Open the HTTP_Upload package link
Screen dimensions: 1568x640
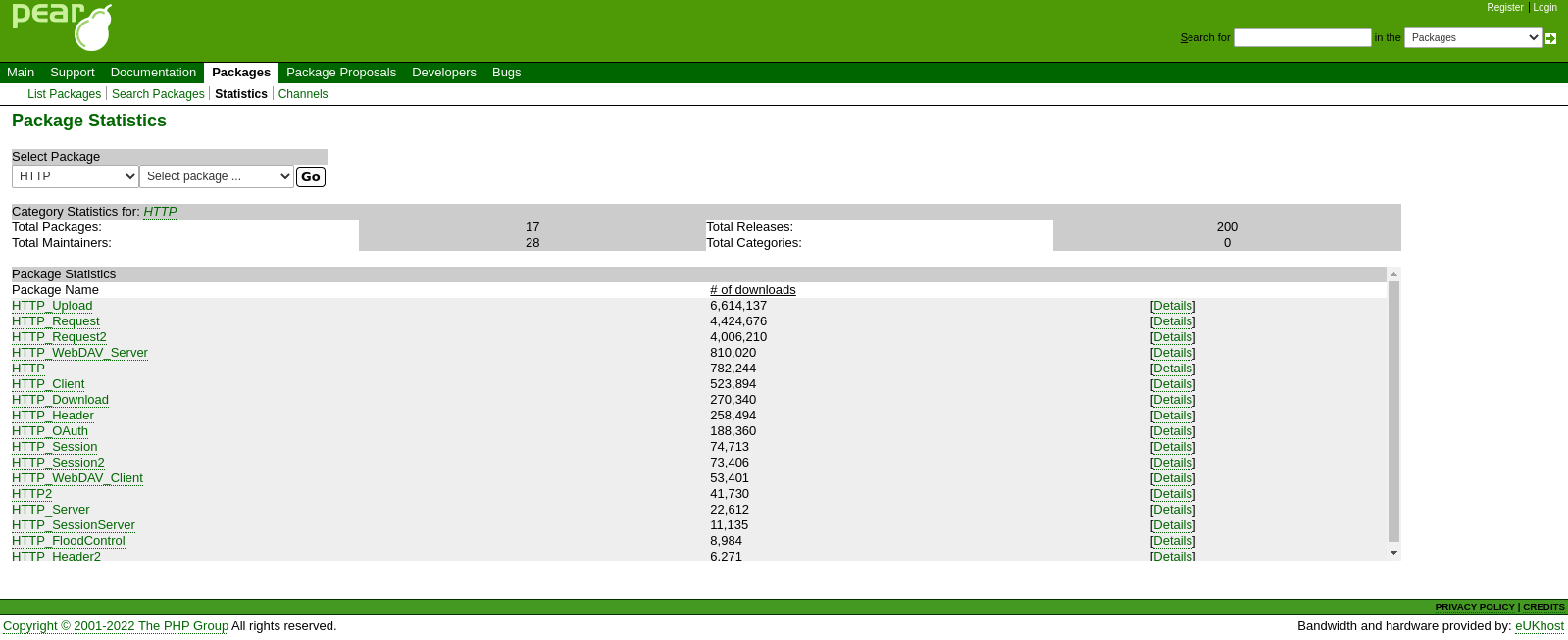52,306
